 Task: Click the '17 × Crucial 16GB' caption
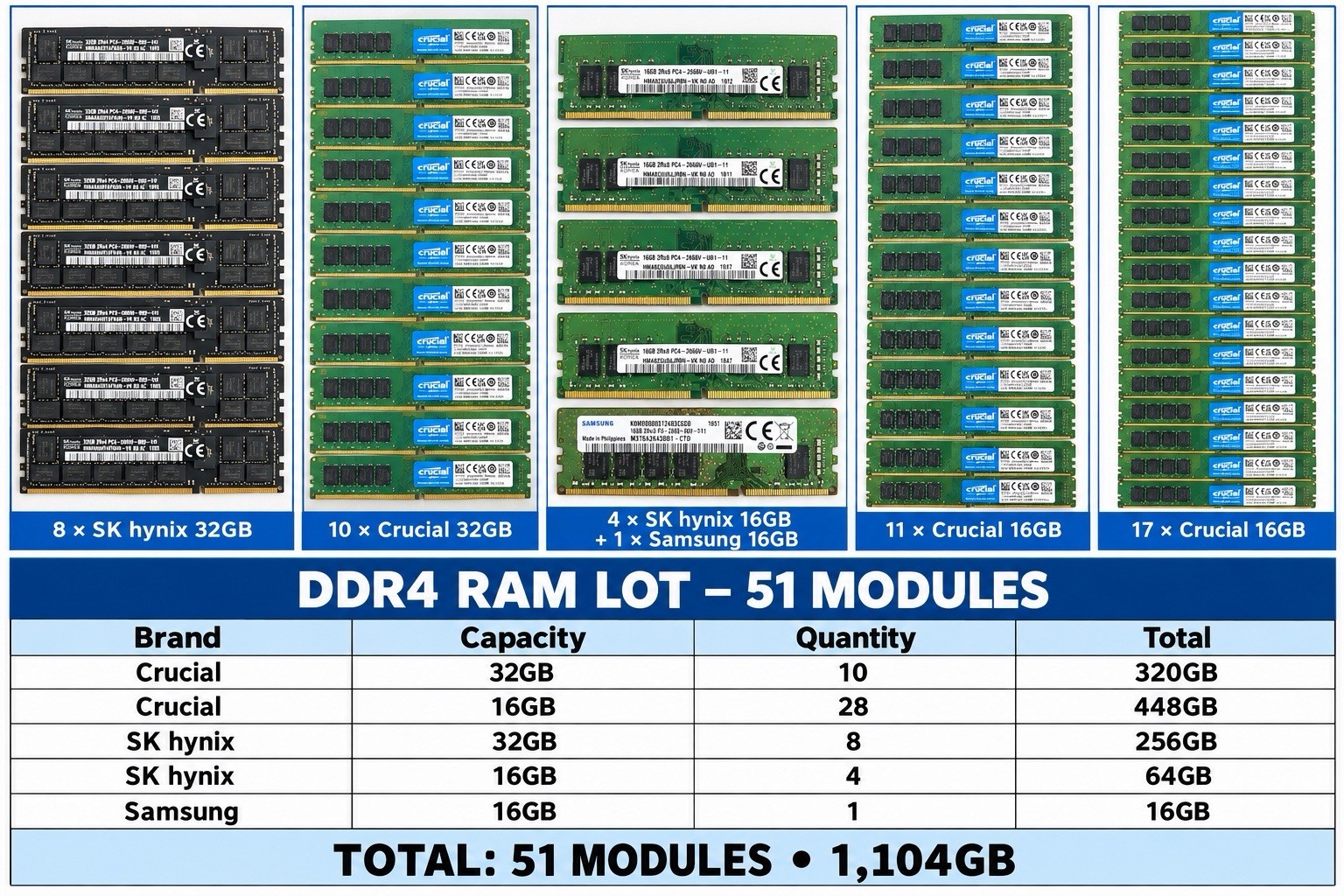[x=1217, y=529]
